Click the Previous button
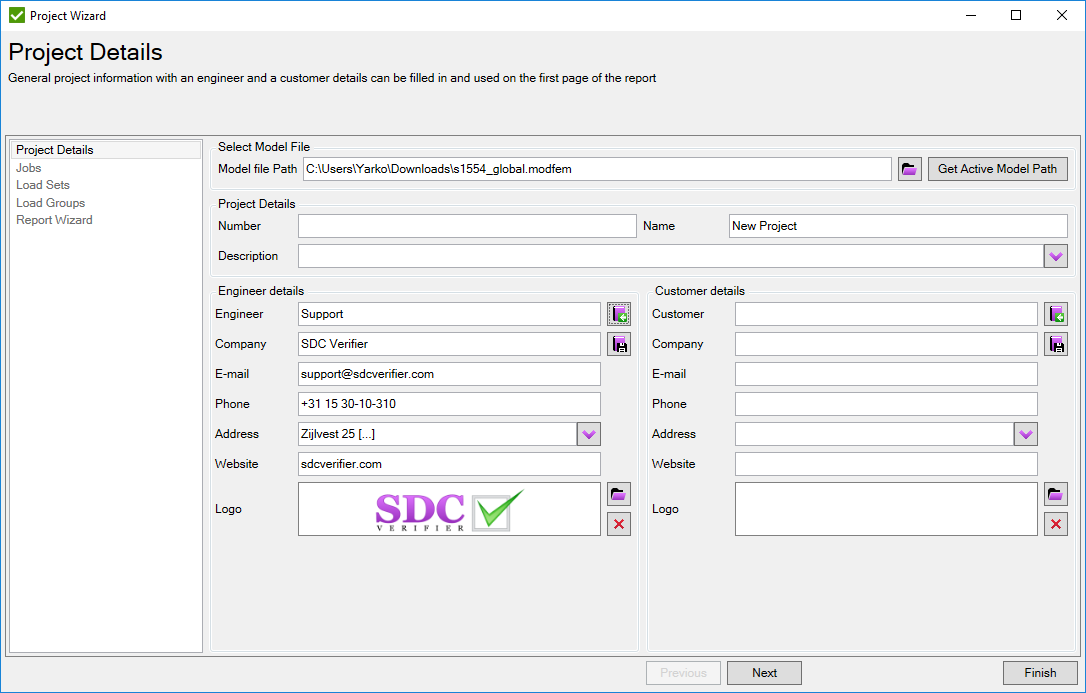This screenshot has height=693, width=1086. pos(684,673)
